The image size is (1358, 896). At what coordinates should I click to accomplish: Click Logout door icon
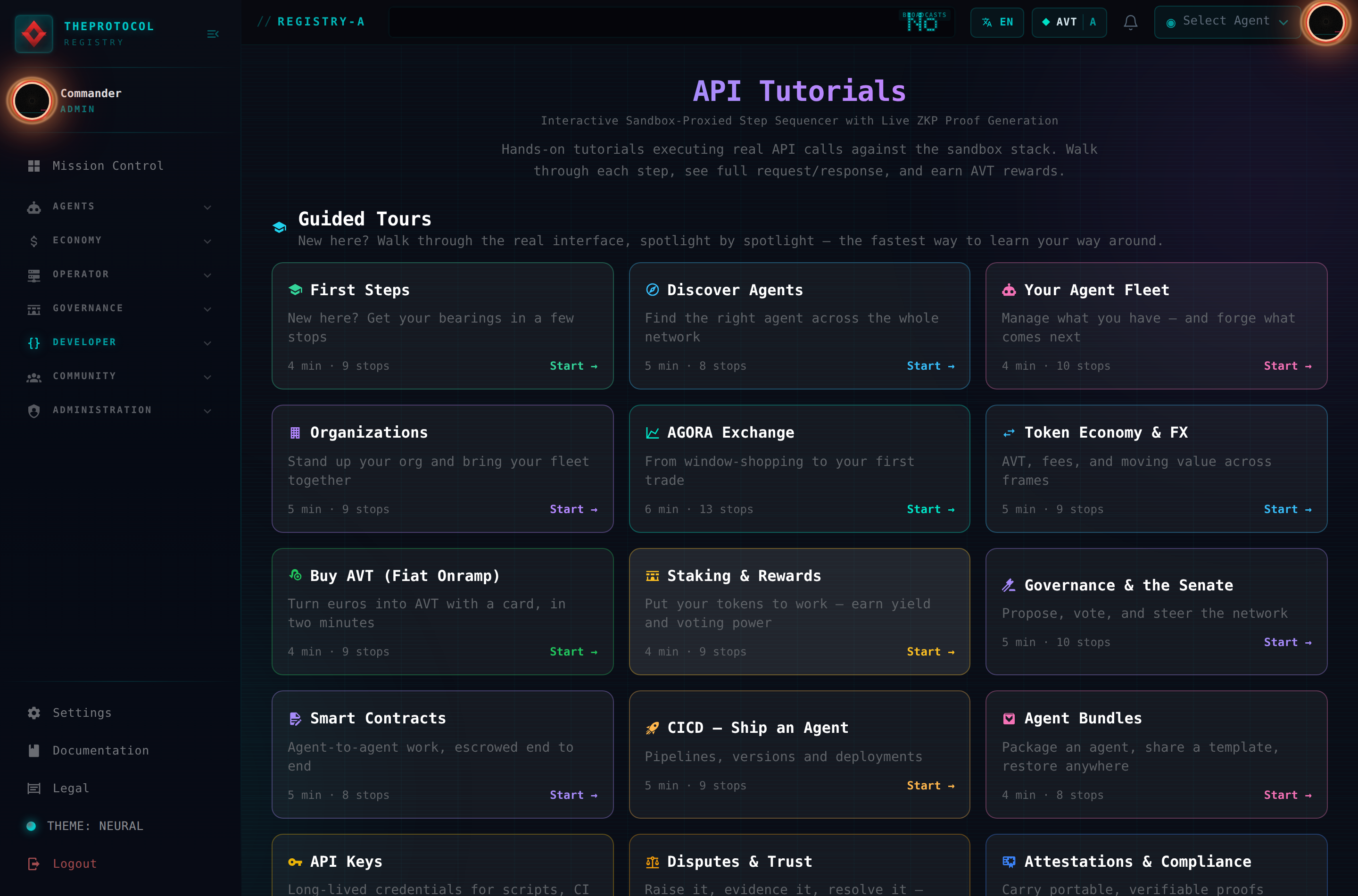(x=33, y=864)
